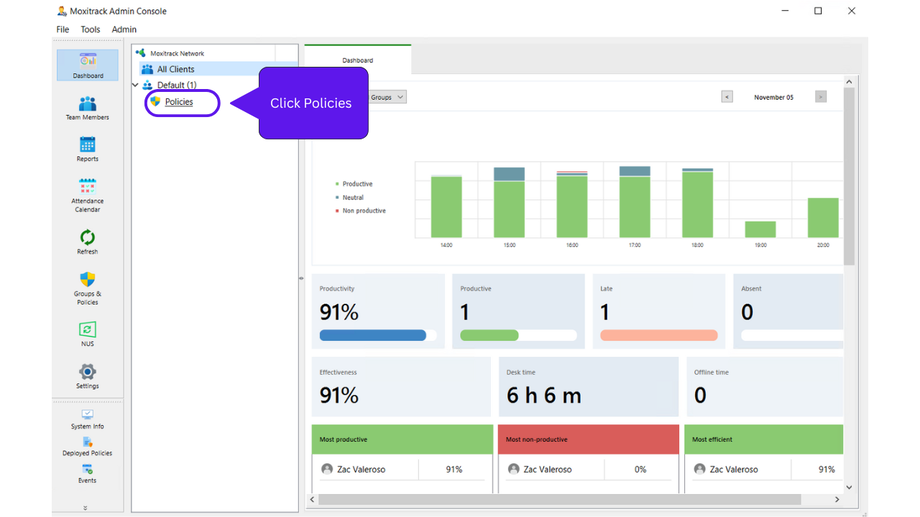Open the Tools menu
Image resolution: width=920 pixels, height=517 pixels.
click(90, 30)
